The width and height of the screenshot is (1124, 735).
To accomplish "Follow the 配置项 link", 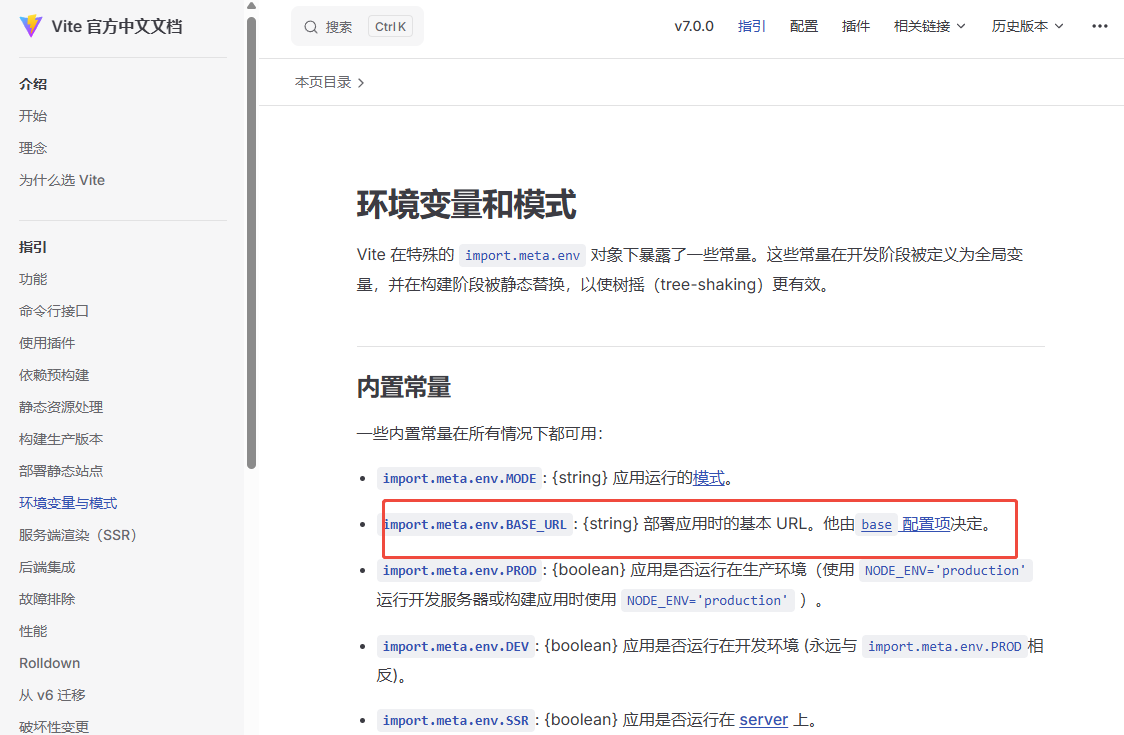I will [x=926, y=524].
